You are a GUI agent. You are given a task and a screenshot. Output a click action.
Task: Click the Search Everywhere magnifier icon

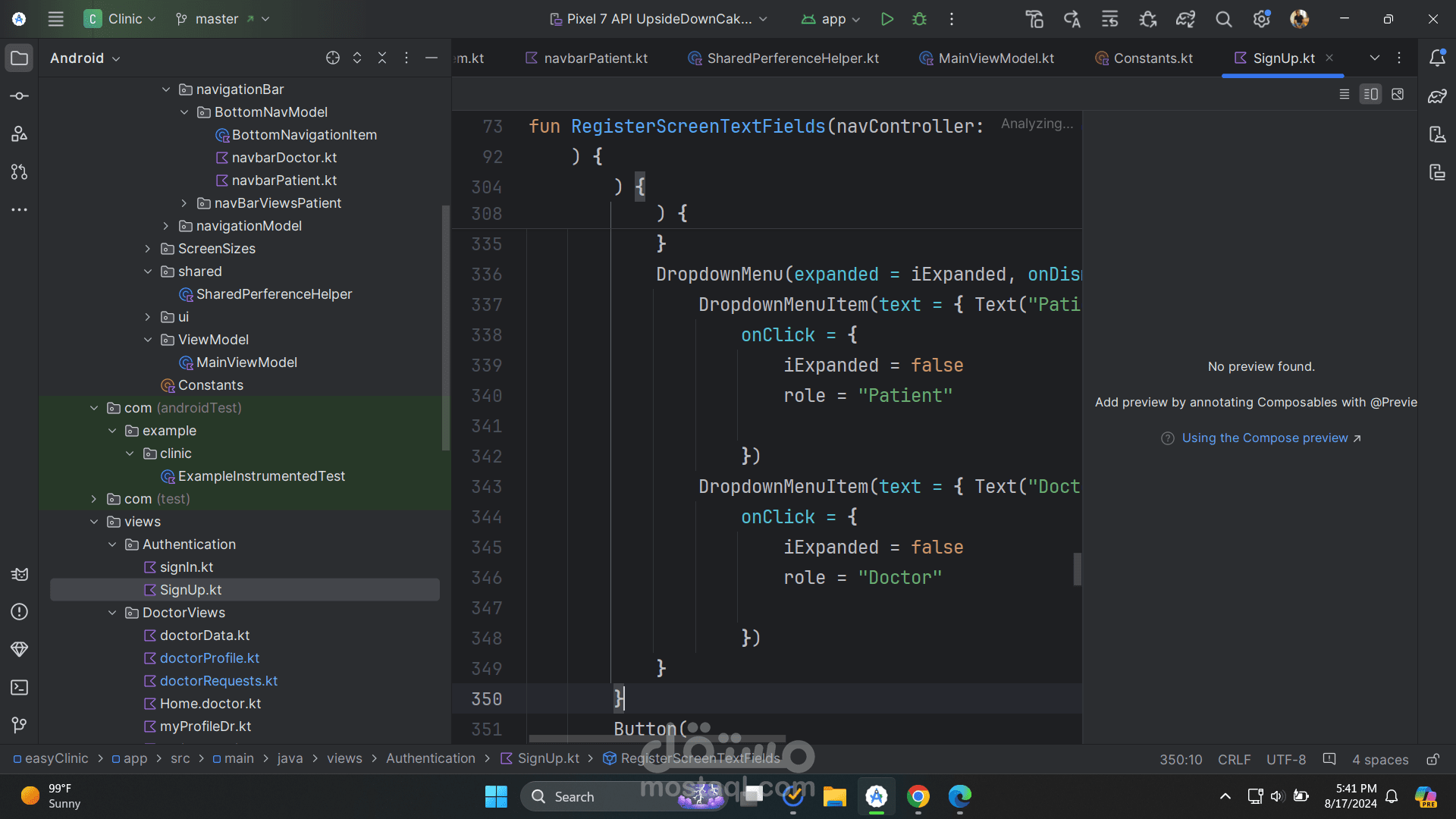[1223, 19]
